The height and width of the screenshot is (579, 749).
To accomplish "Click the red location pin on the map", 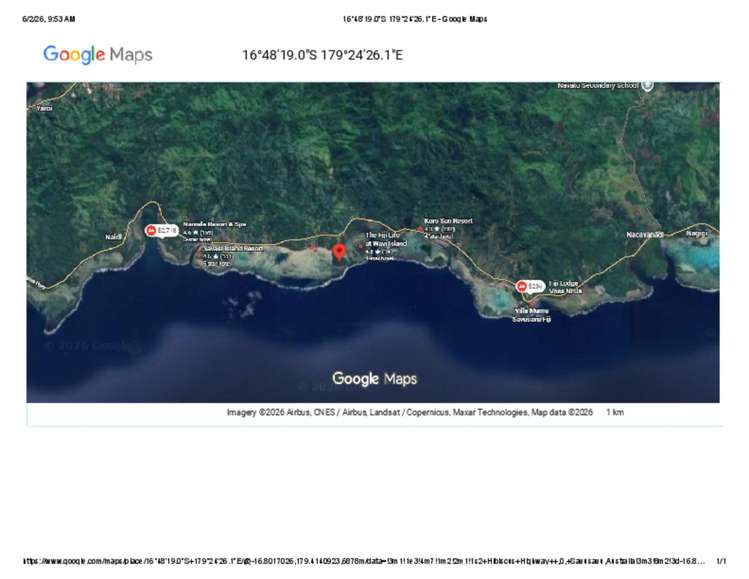I will [339, 252].
